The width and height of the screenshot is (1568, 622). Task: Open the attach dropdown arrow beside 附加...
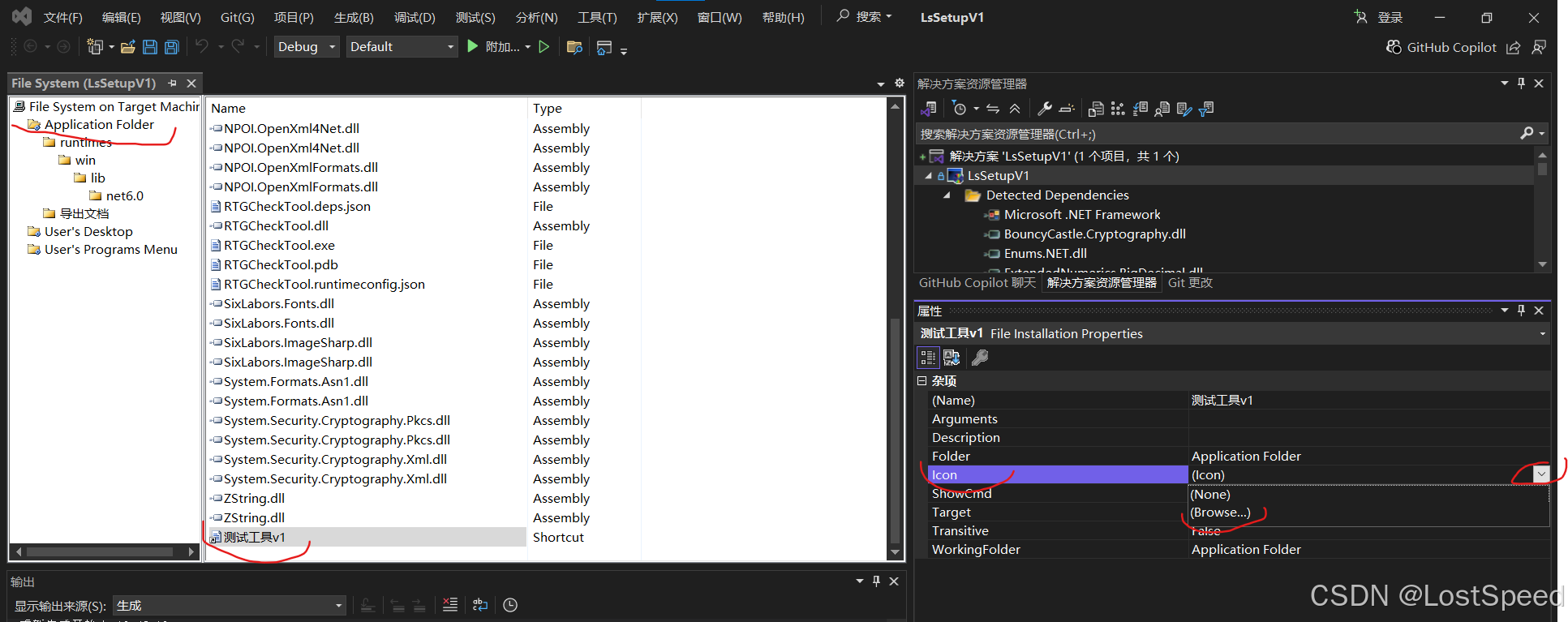tap(528, 47)
